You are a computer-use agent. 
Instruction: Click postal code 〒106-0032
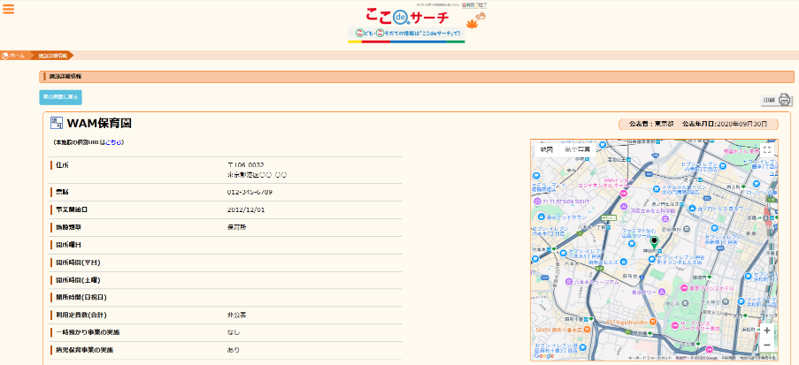click(x=246, y=165)
